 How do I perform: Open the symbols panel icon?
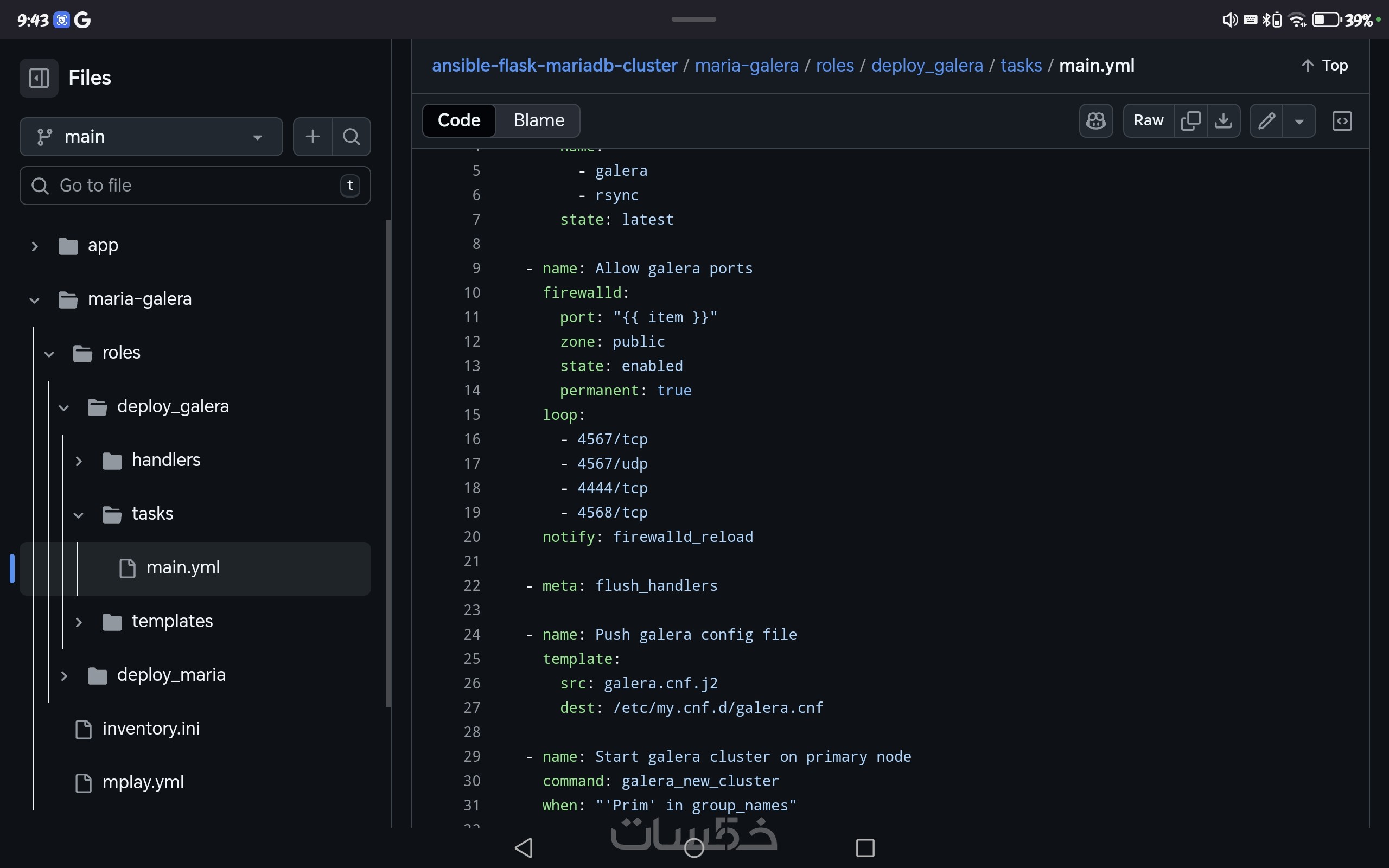click(1341, 120)
